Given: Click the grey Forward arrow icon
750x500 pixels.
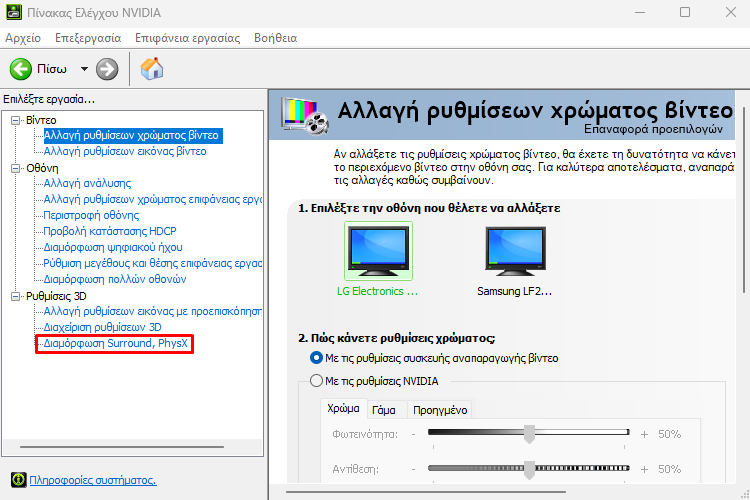Looking at the screenshot, I should point(107,69).
